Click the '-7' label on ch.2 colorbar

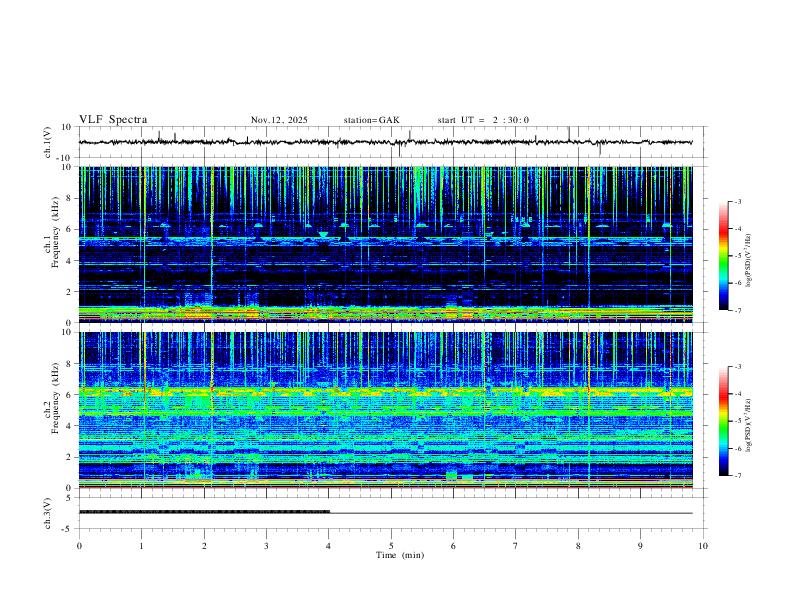737,476
